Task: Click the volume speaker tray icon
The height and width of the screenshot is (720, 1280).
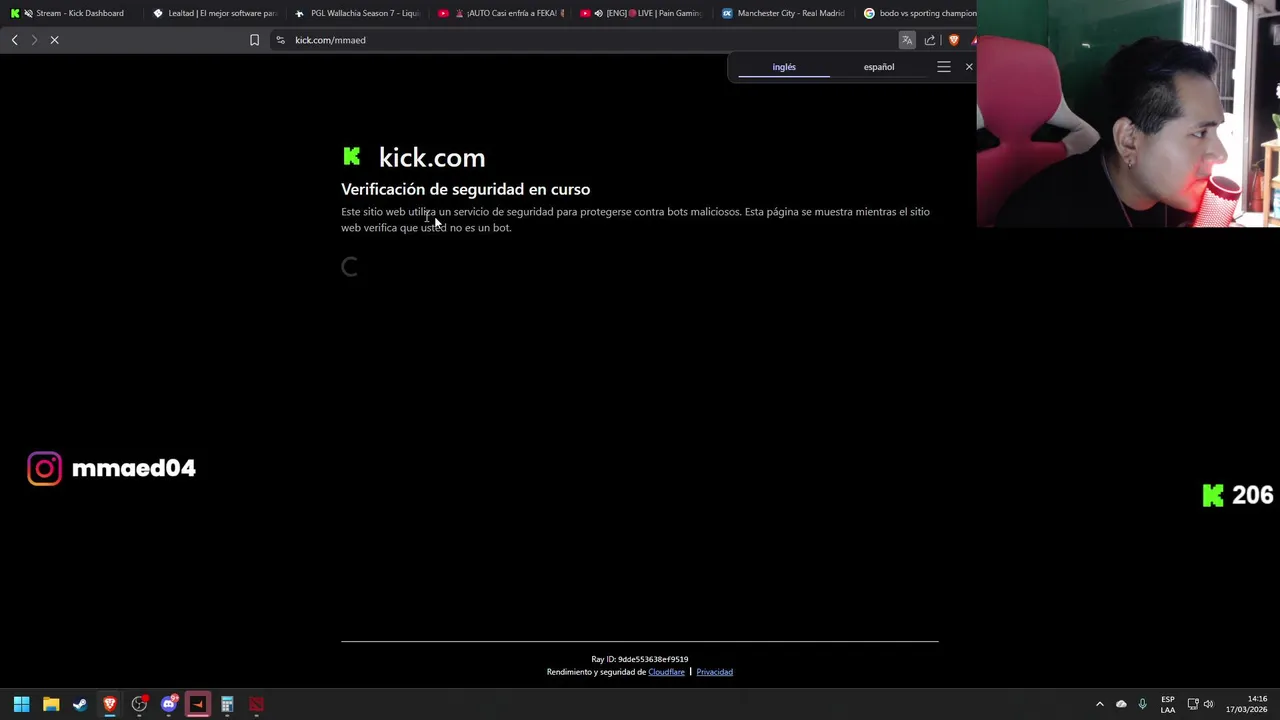Action: [x=1209, y=704]
